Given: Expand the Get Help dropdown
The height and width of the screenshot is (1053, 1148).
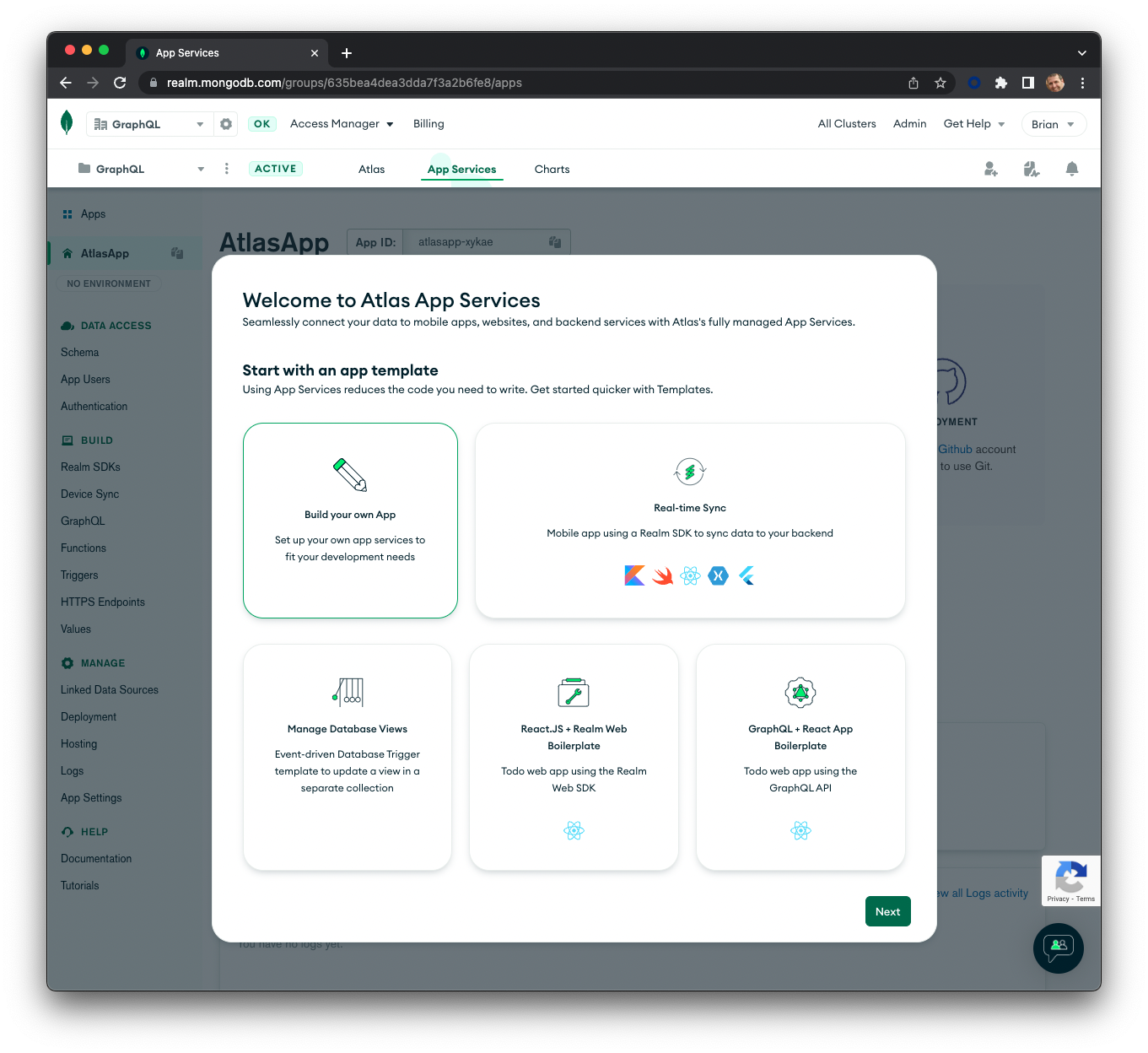Looking at the screenshot, I should pyautogui.click(x=974, y=124).
